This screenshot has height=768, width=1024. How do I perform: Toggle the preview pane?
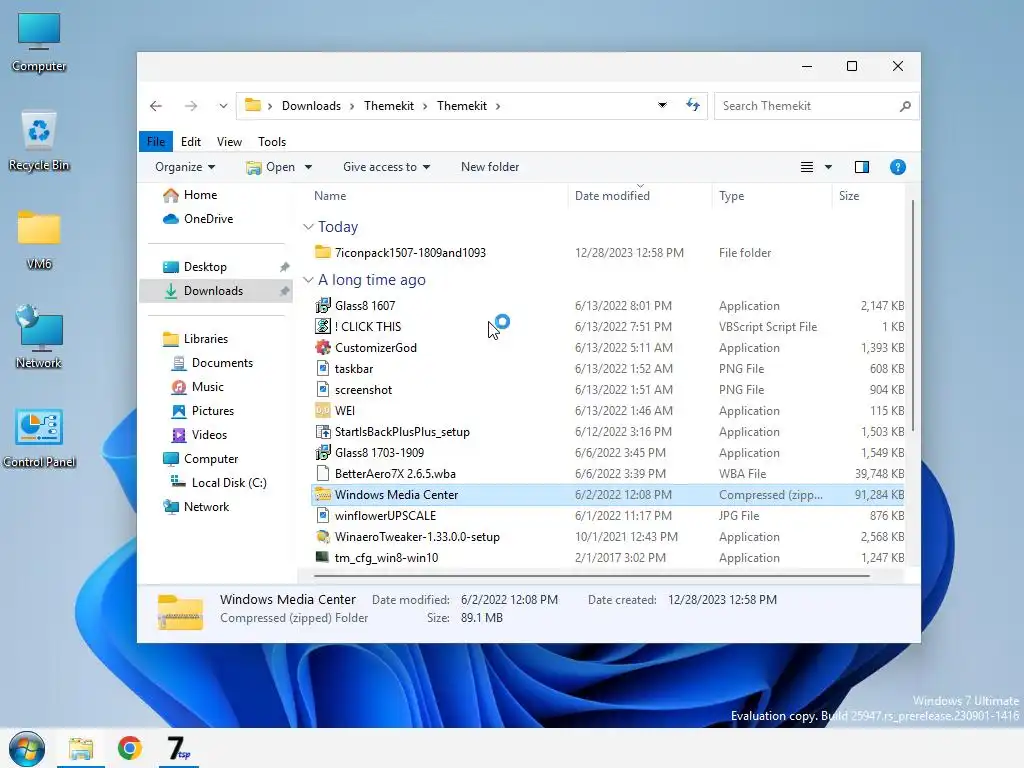pos(861,167)
